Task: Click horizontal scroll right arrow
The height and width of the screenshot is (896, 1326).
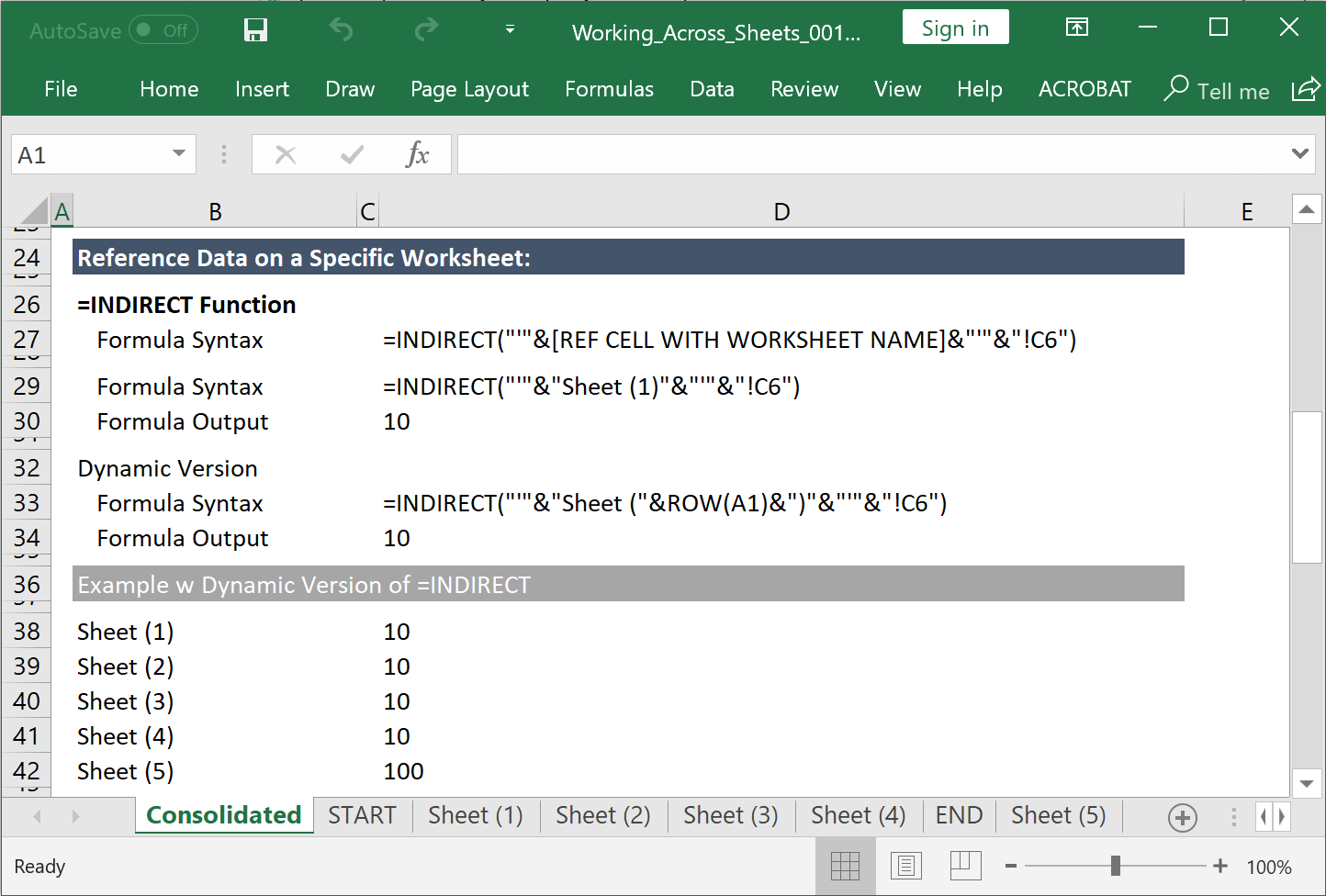Action: (x=1282, y=816)
